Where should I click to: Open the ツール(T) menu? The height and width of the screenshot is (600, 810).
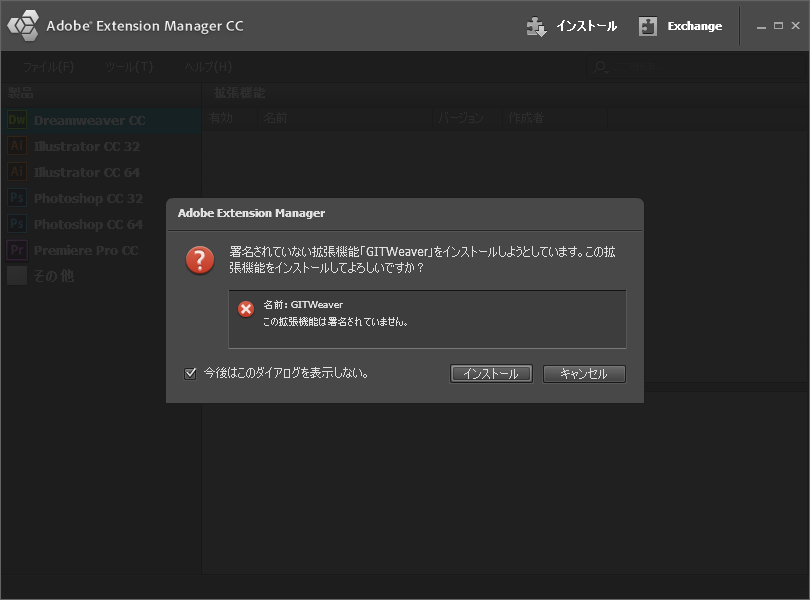[129, 67]
